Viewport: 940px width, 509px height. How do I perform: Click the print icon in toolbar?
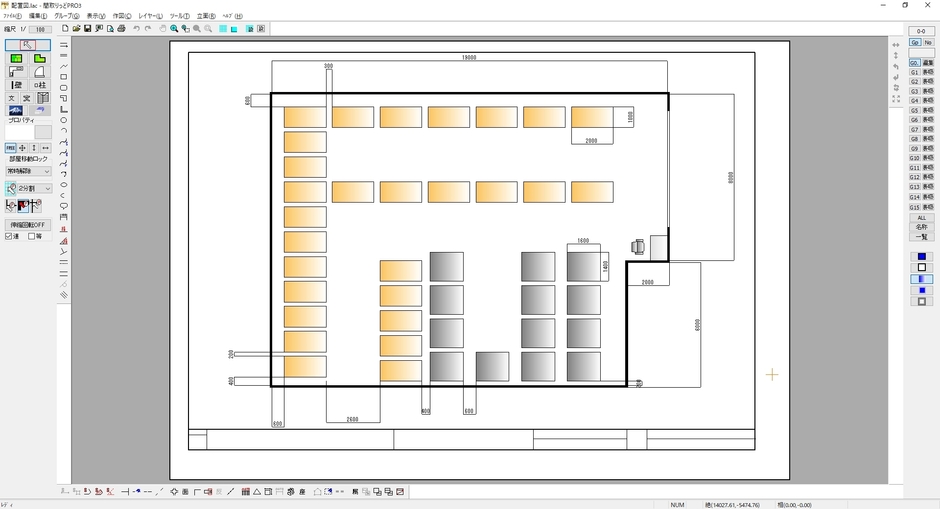121,29
